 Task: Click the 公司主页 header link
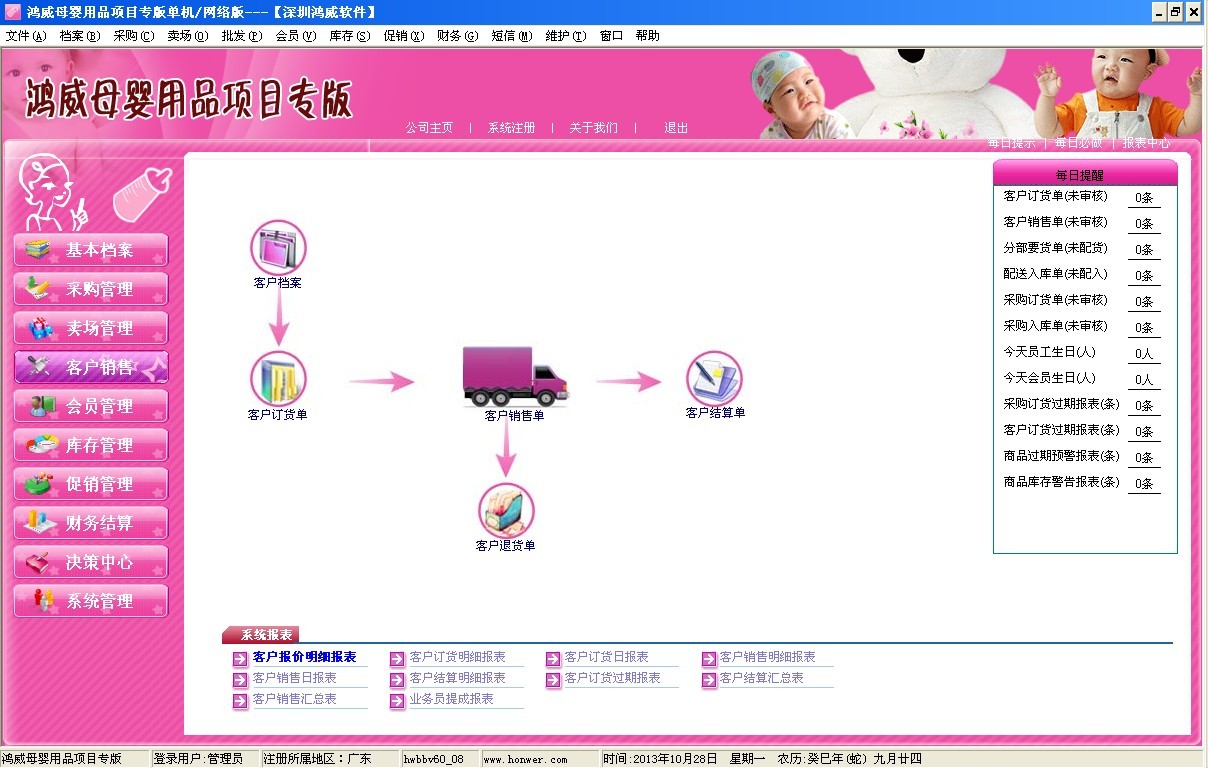point(429,128)
